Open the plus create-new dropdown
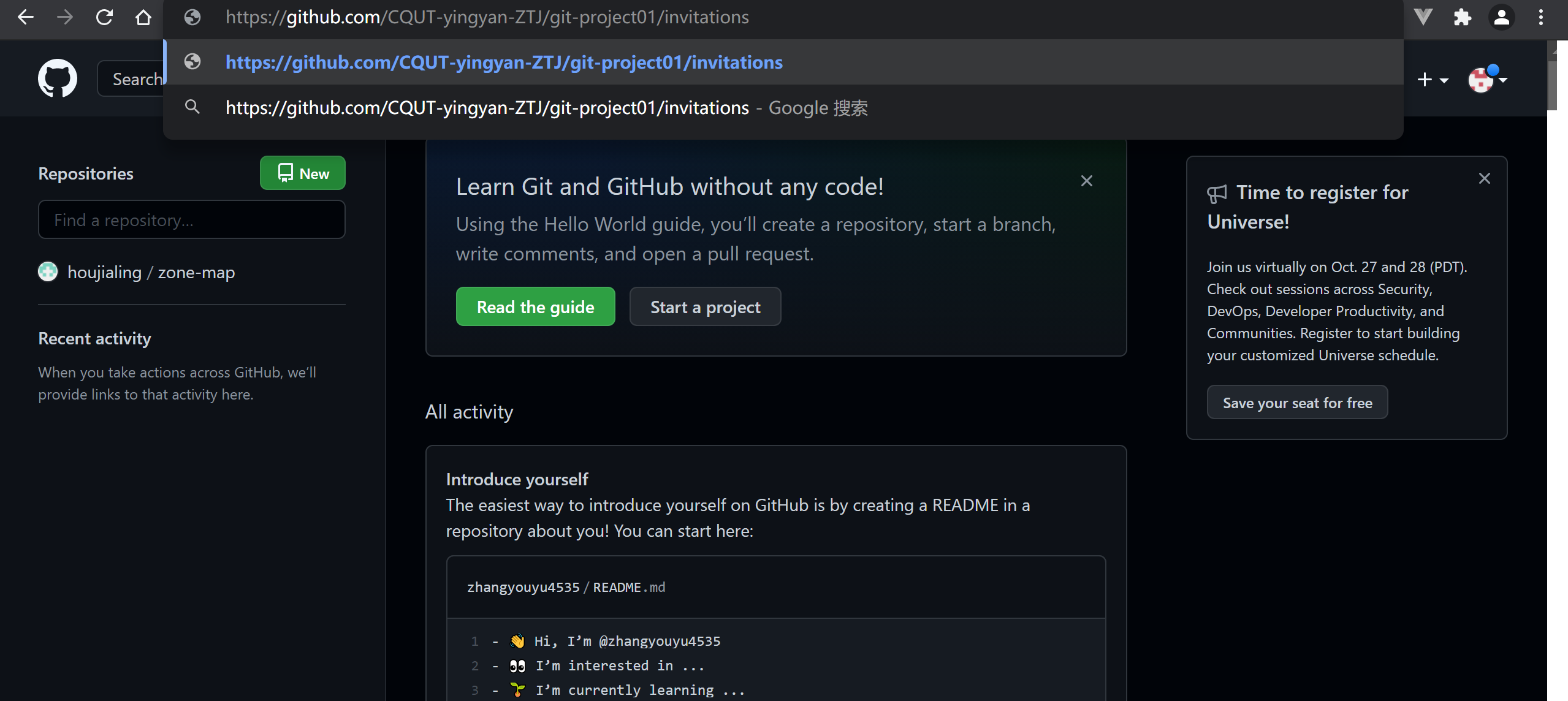The image size is (1568, 701). click(x=1433, y=78)
